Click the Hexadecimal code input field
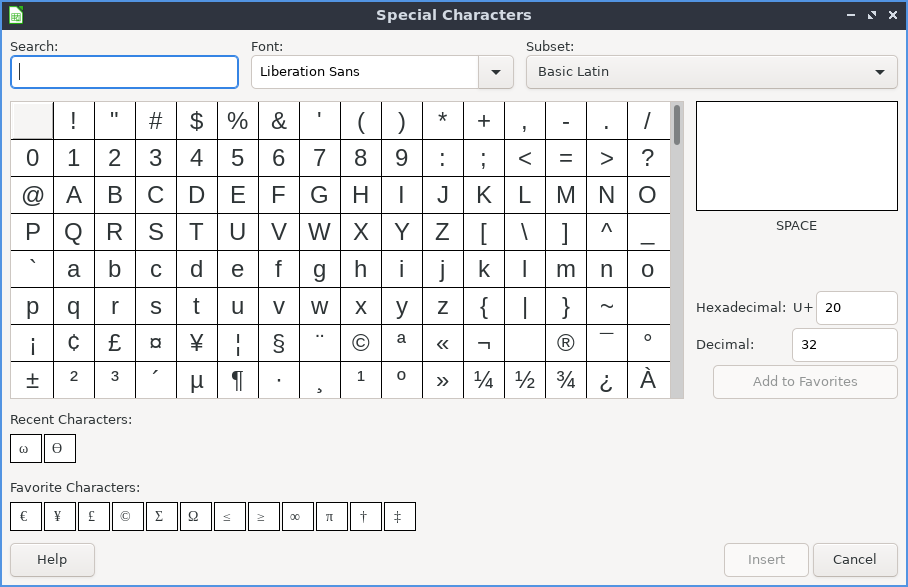Viewport: 908px width, 587px height. tap(856, 308)
